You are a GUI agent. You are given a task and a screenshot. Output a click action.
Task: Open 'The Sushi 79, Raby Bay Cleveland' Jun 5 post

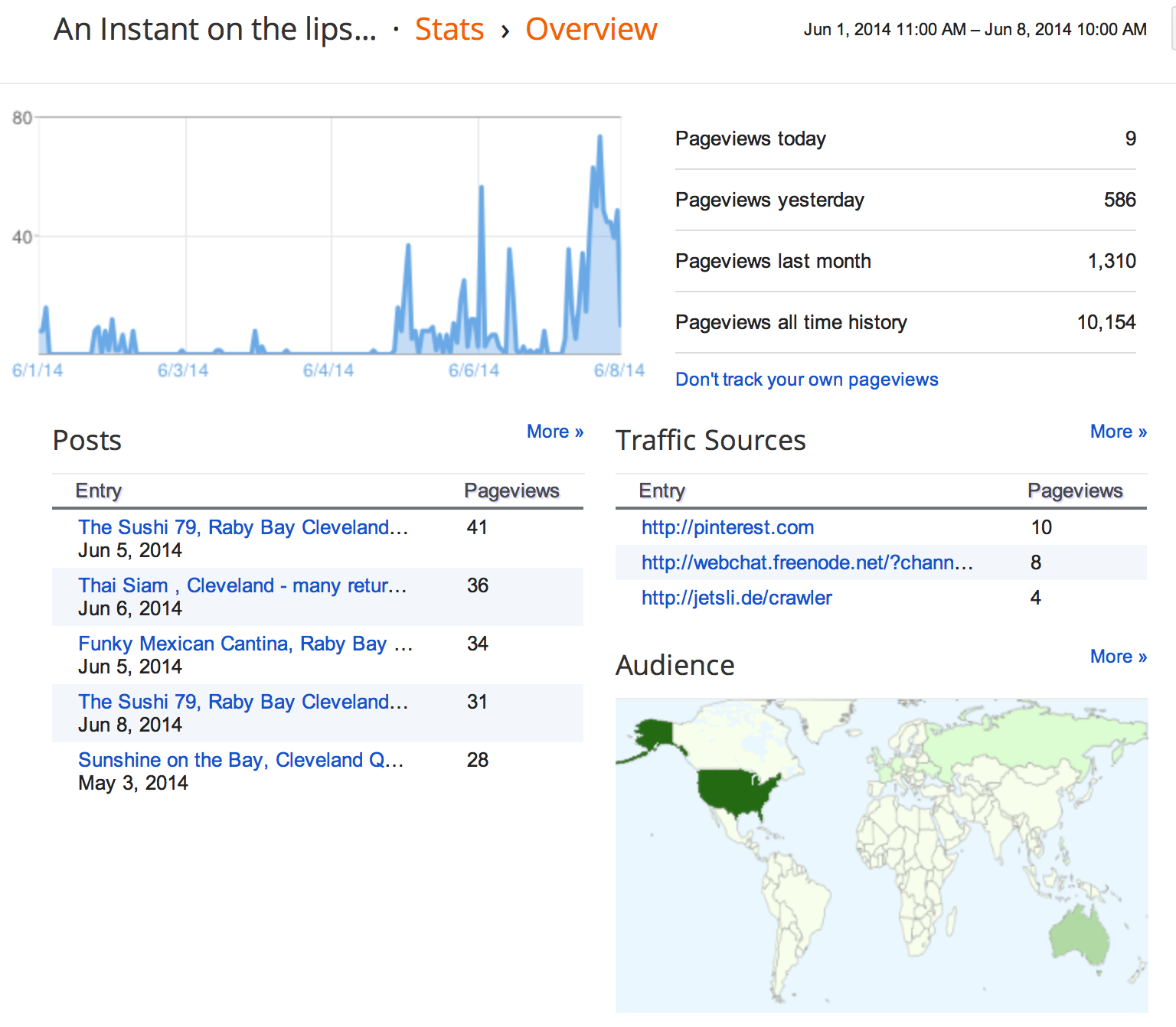243,527
